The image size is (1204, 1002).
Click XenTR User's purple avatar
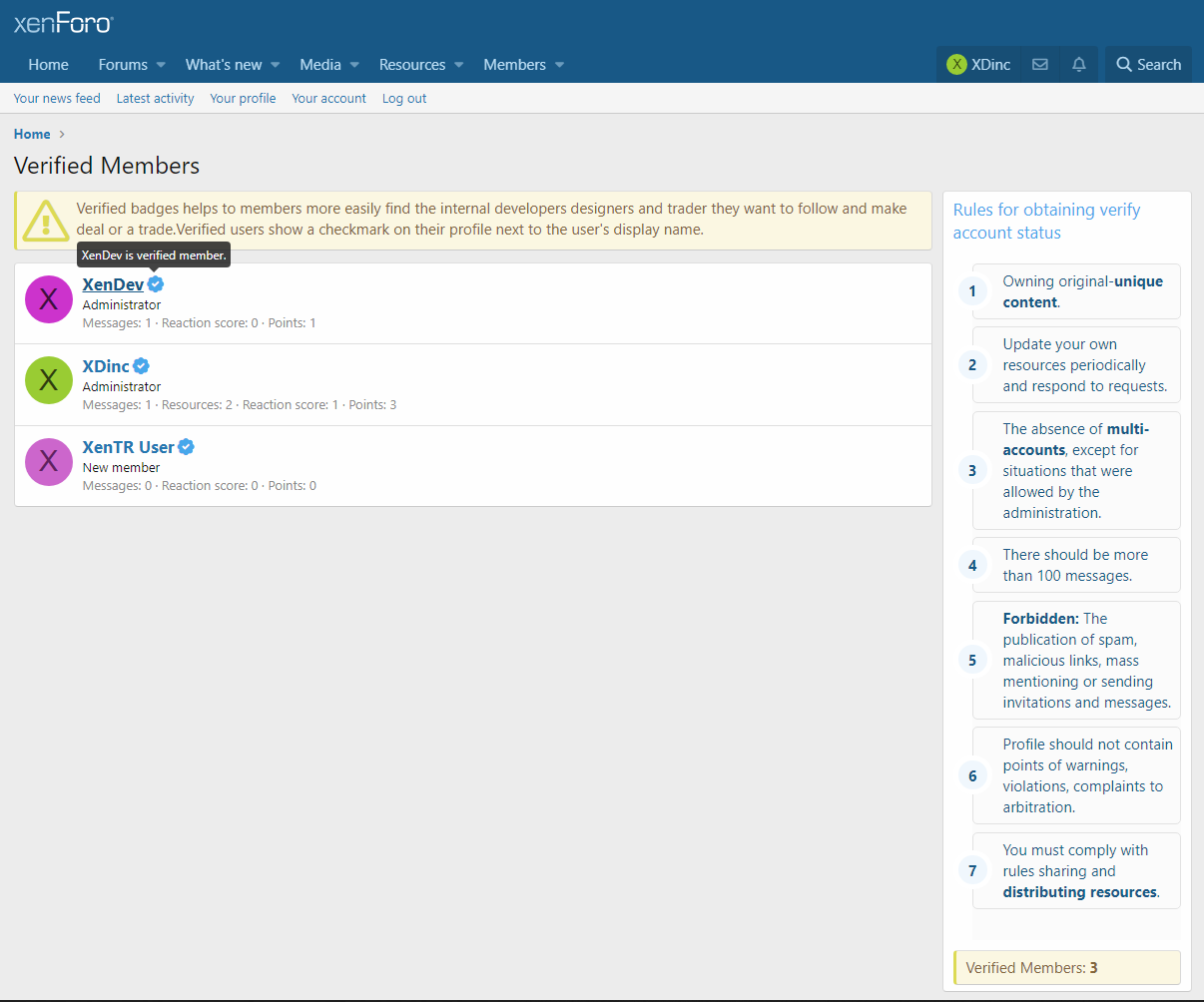[x=48, y=461]
